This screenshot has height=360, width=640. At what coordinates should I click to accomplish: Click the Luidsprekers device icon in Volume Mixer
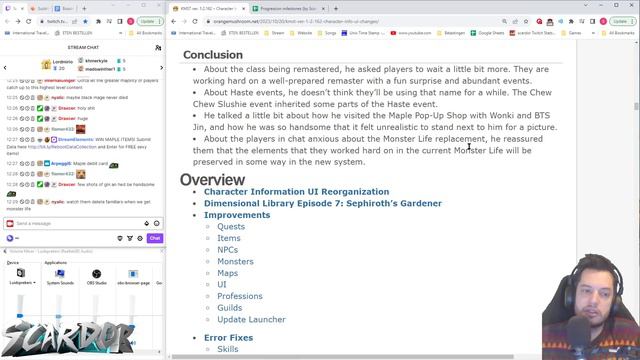20,273
